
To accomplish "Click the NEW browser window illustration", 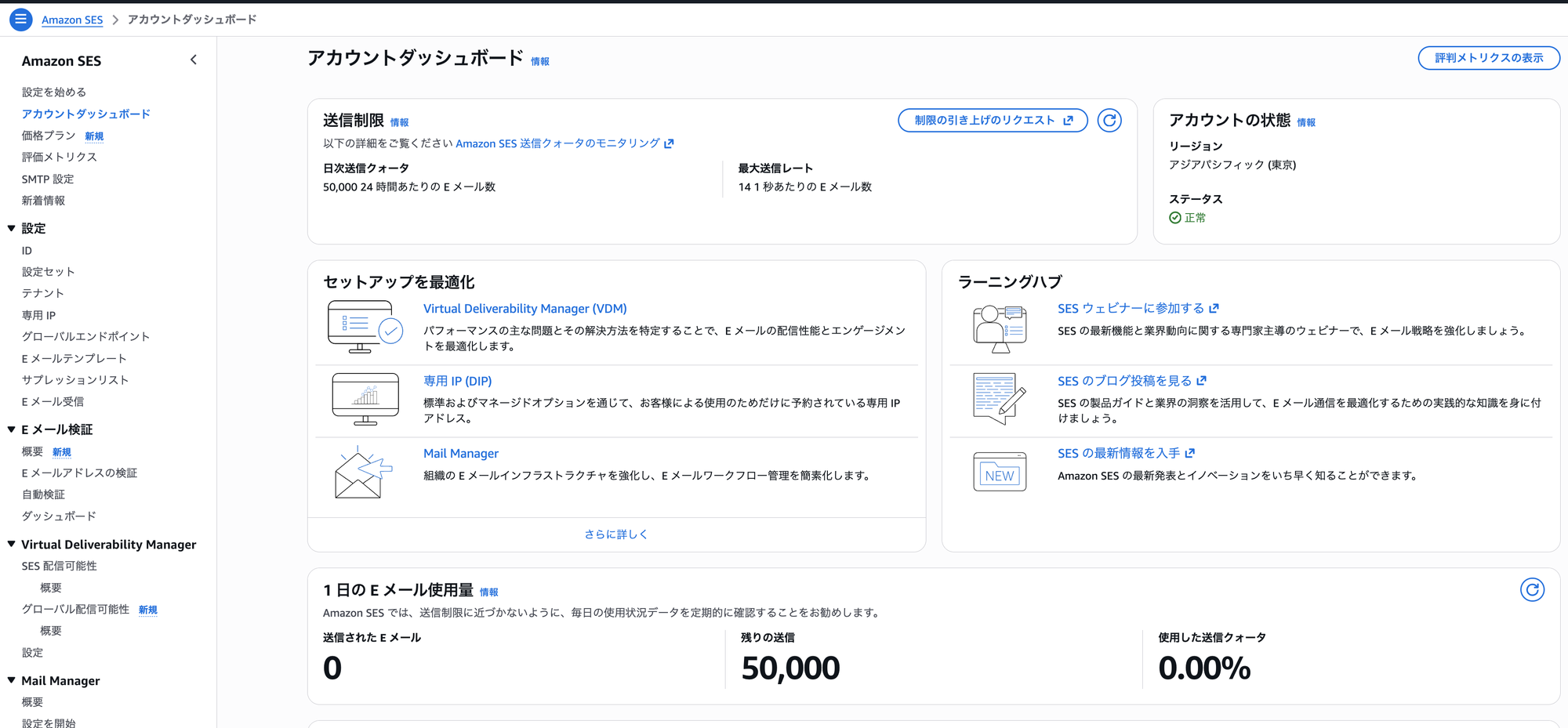I will pos(1000,472).
